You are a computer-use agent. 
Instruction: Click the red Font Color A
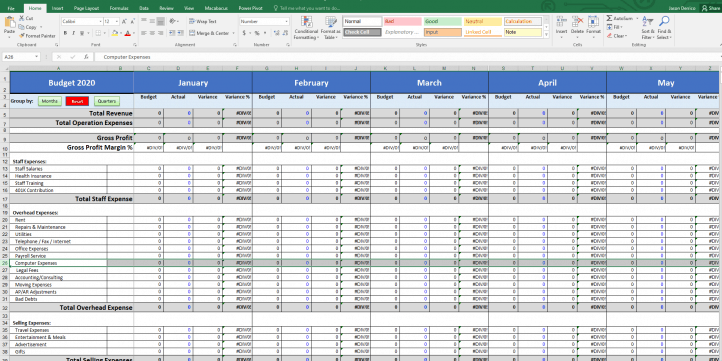[x=127, y=33]
